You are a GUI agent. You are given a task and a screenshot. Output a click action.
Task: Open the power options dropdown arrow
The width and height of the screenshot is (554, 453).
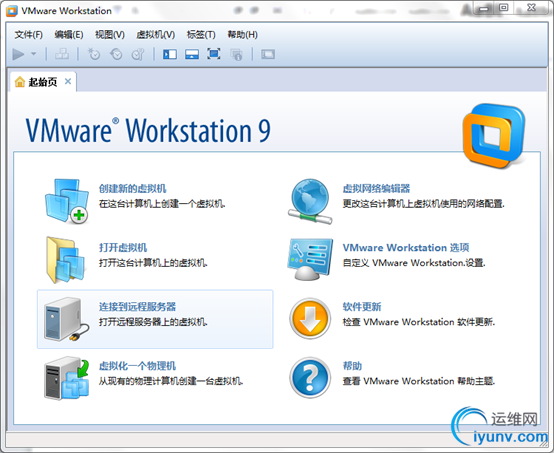[34, 54]
